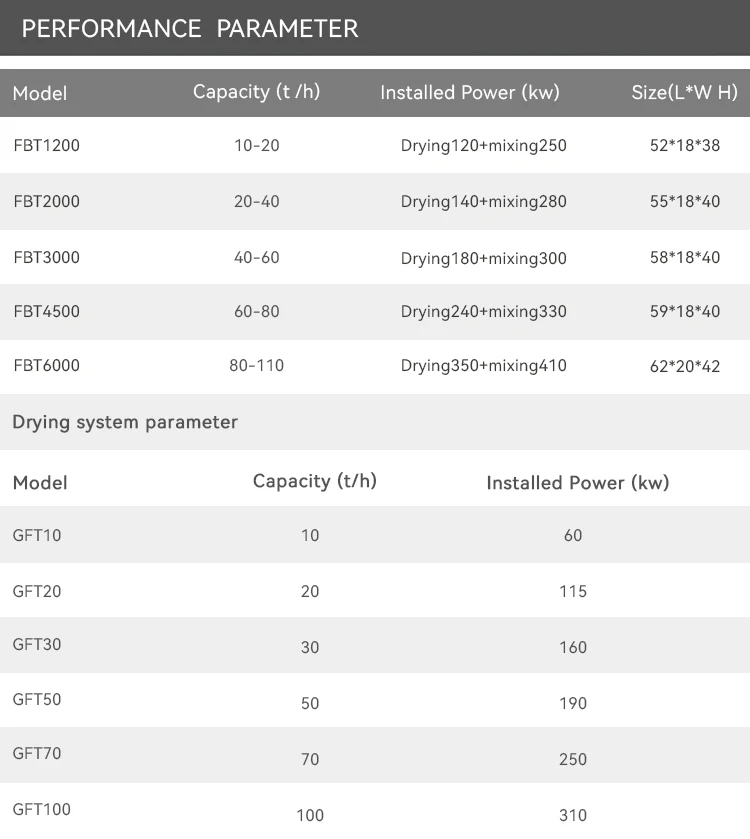Screen dimensions: 750x839
Task: Click the Drying system parameter title
Action: [x=125, y=422]
